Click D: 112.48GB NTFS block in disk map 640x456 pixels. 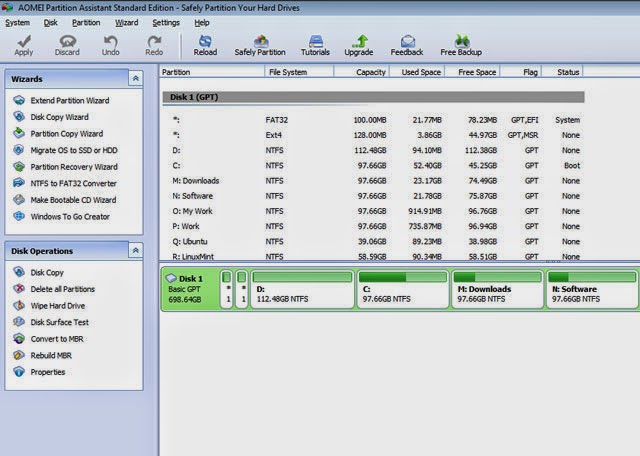pyautogui.click(x=302, y=289)
